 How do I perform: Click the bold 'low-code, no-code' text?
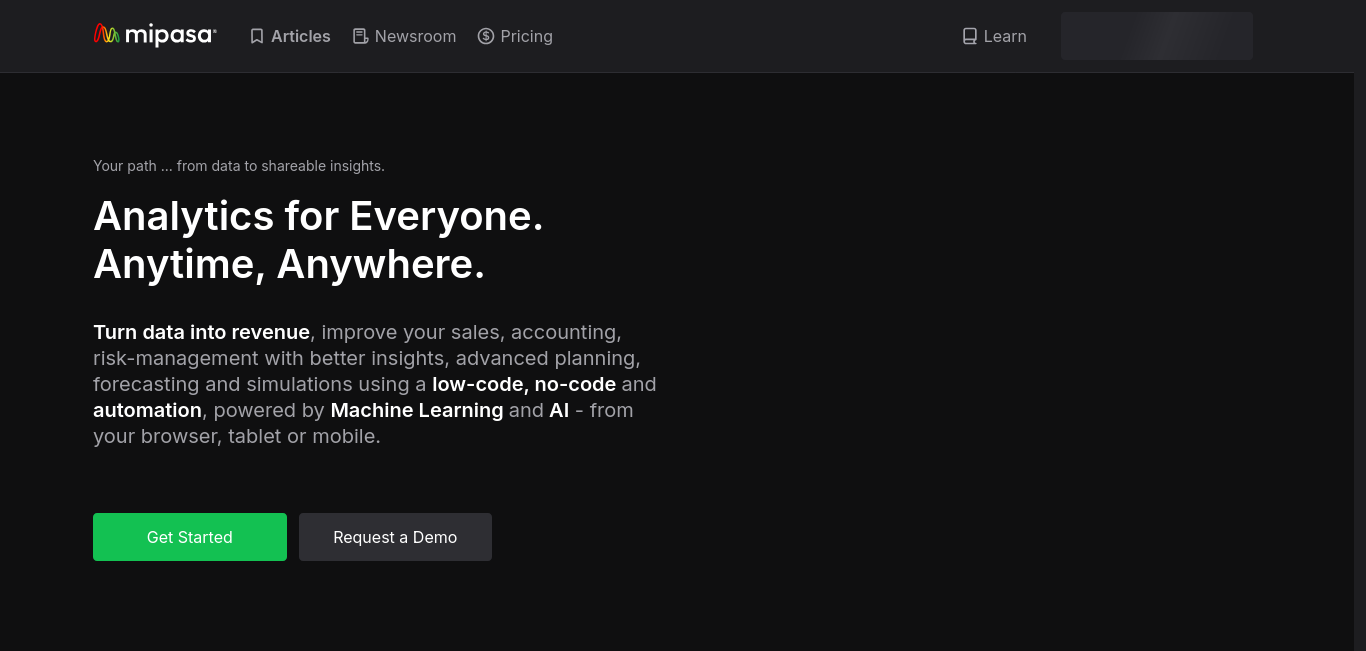click(x=524, y=384)
